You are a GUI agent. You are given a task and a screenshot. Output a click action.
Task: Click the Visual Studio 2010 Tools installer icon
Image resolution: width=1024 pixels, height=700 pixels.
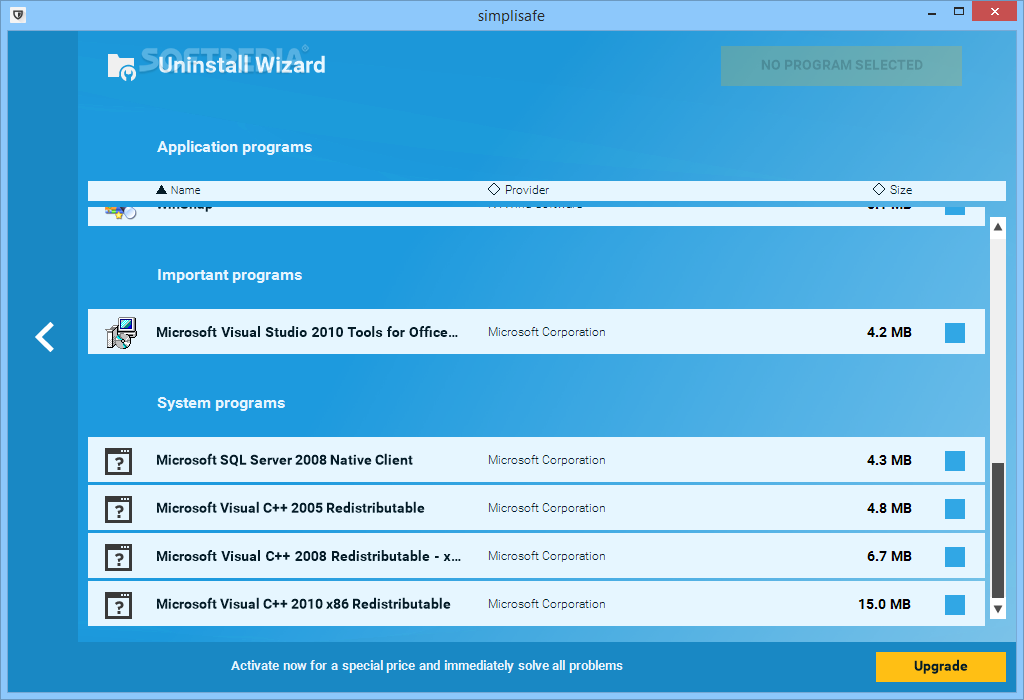coord(121,333)
